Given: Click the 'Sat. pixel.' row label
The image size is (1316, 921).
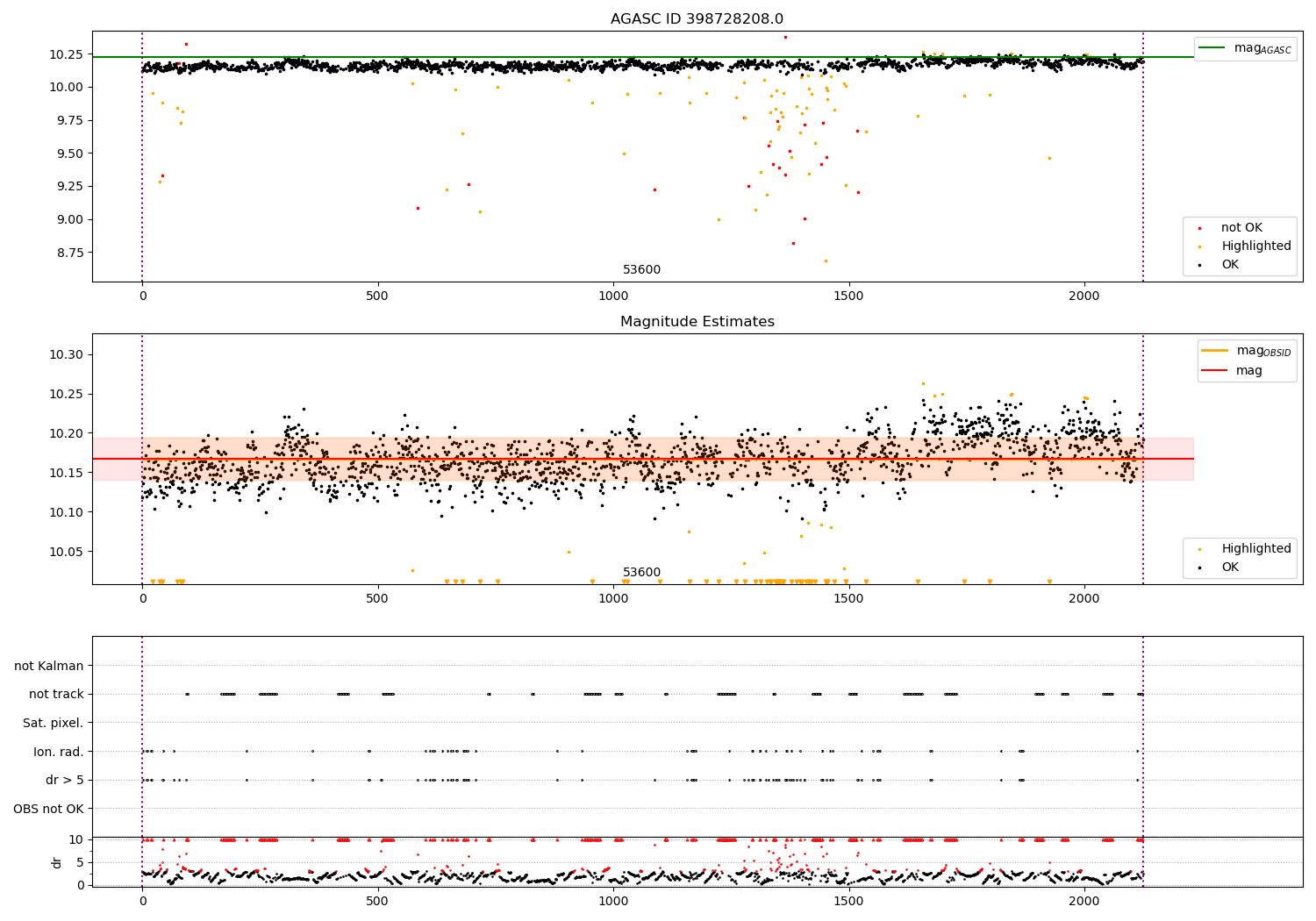Looking at the screenshot, I should click(x=54, y=723).
